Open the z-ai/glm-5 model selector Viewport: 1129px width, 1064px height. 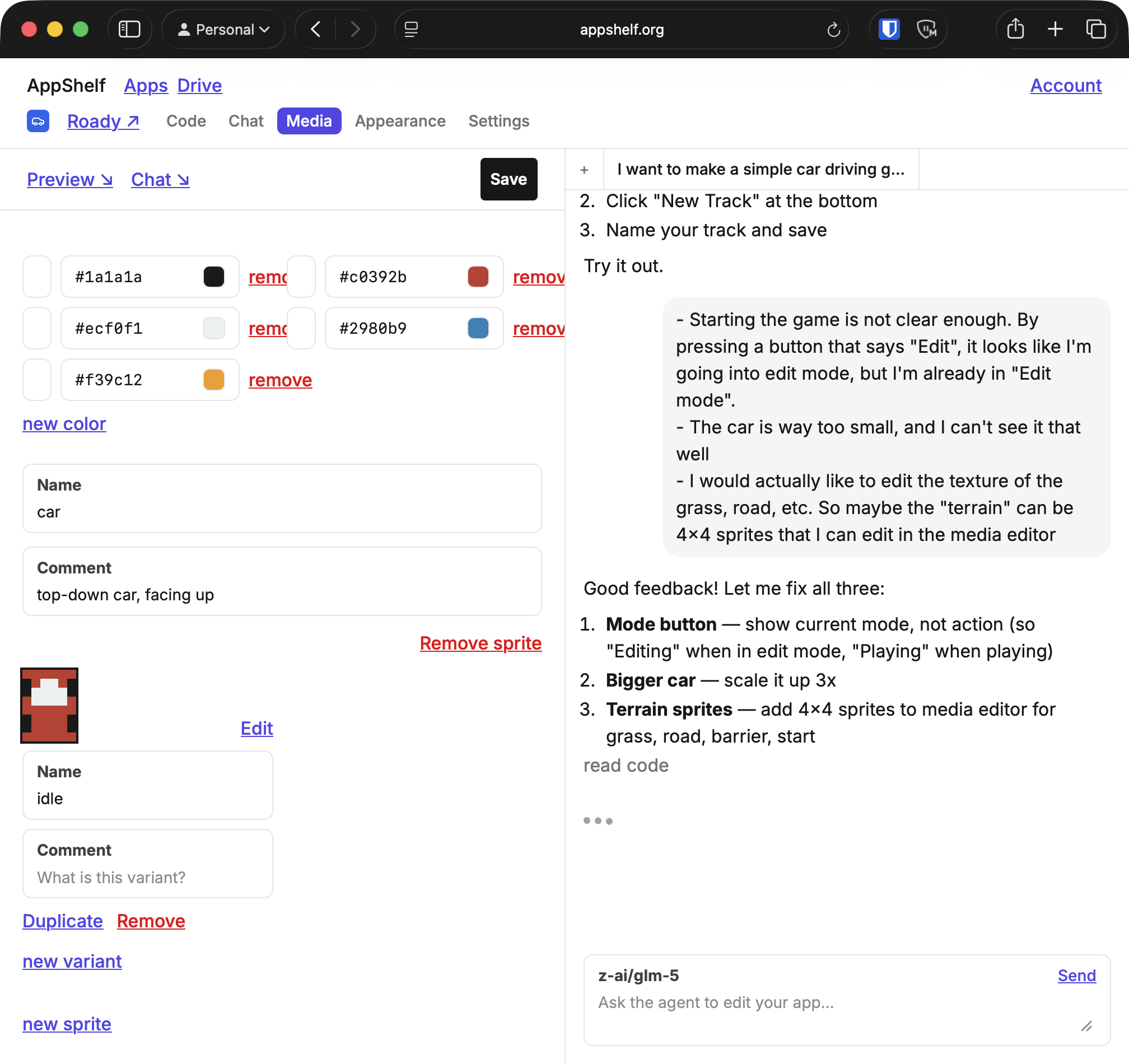point(638,976)
